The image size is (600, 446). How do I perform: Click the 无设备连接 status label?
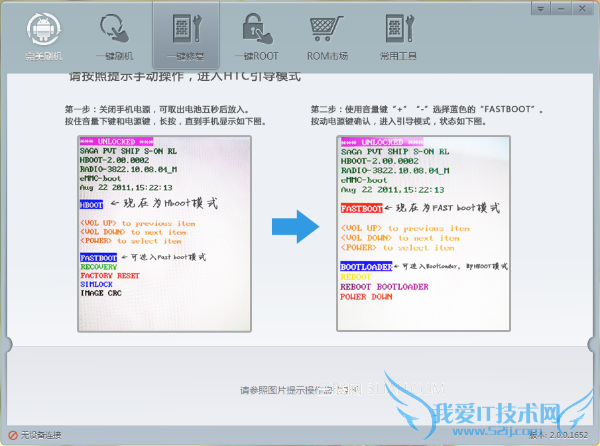[x=41, y=435]
